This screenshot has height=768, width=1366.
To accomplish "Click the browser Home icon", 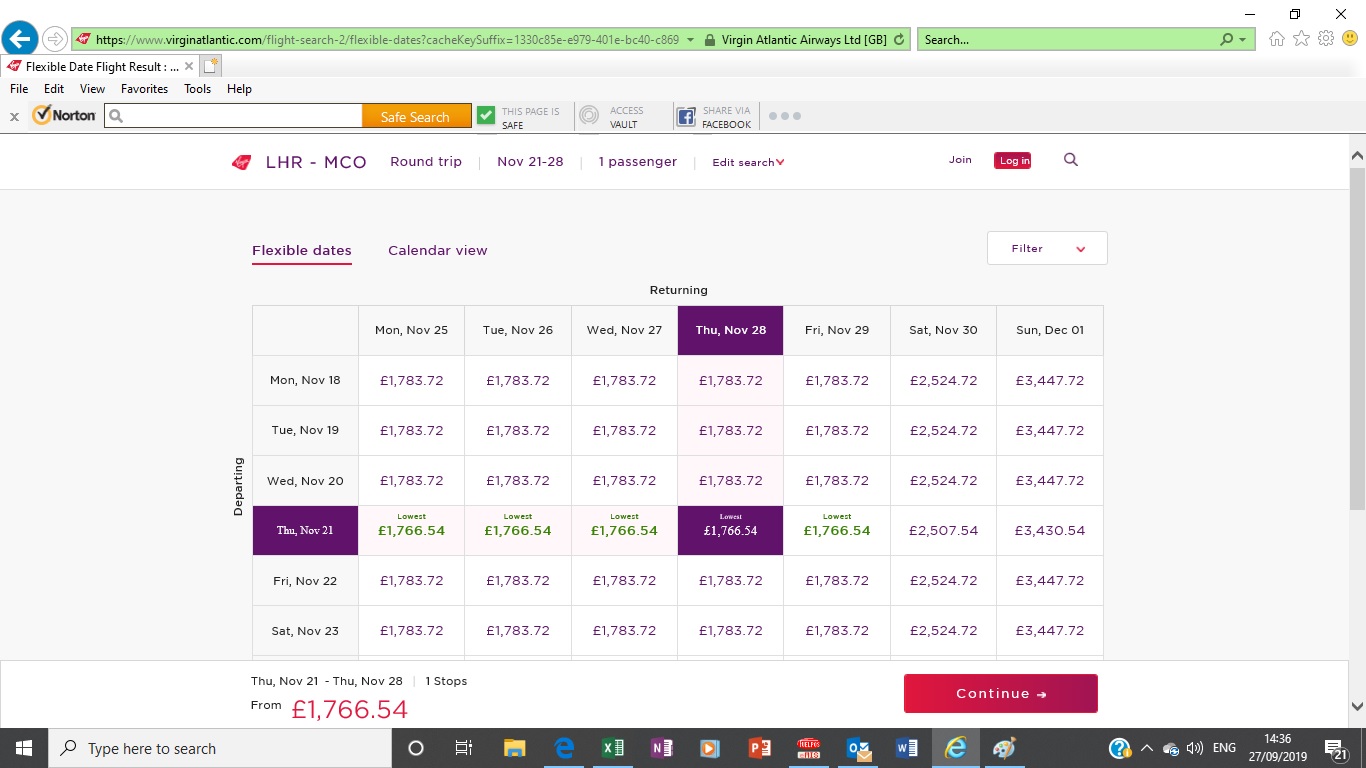I will (1277, 39).
